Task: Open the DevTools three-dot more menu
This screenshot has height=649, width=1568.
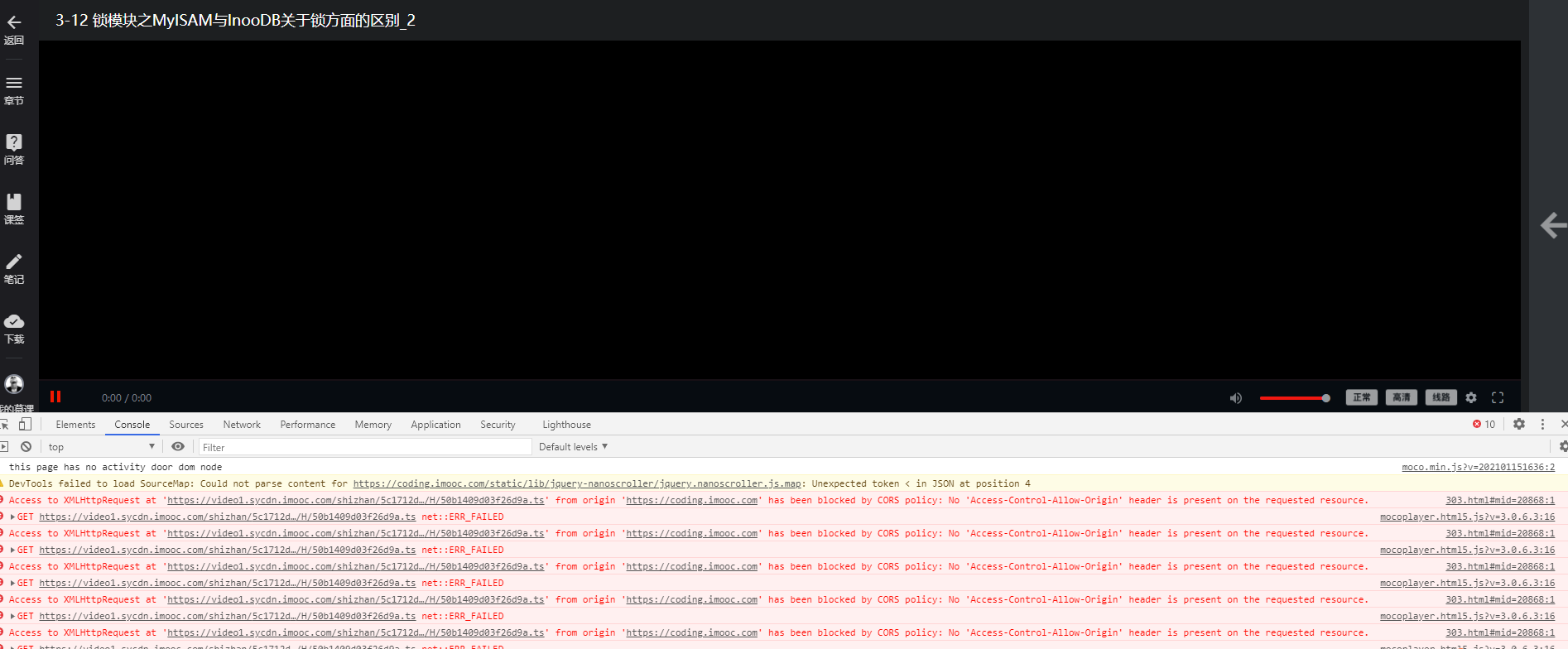Action: point(1542,424)
